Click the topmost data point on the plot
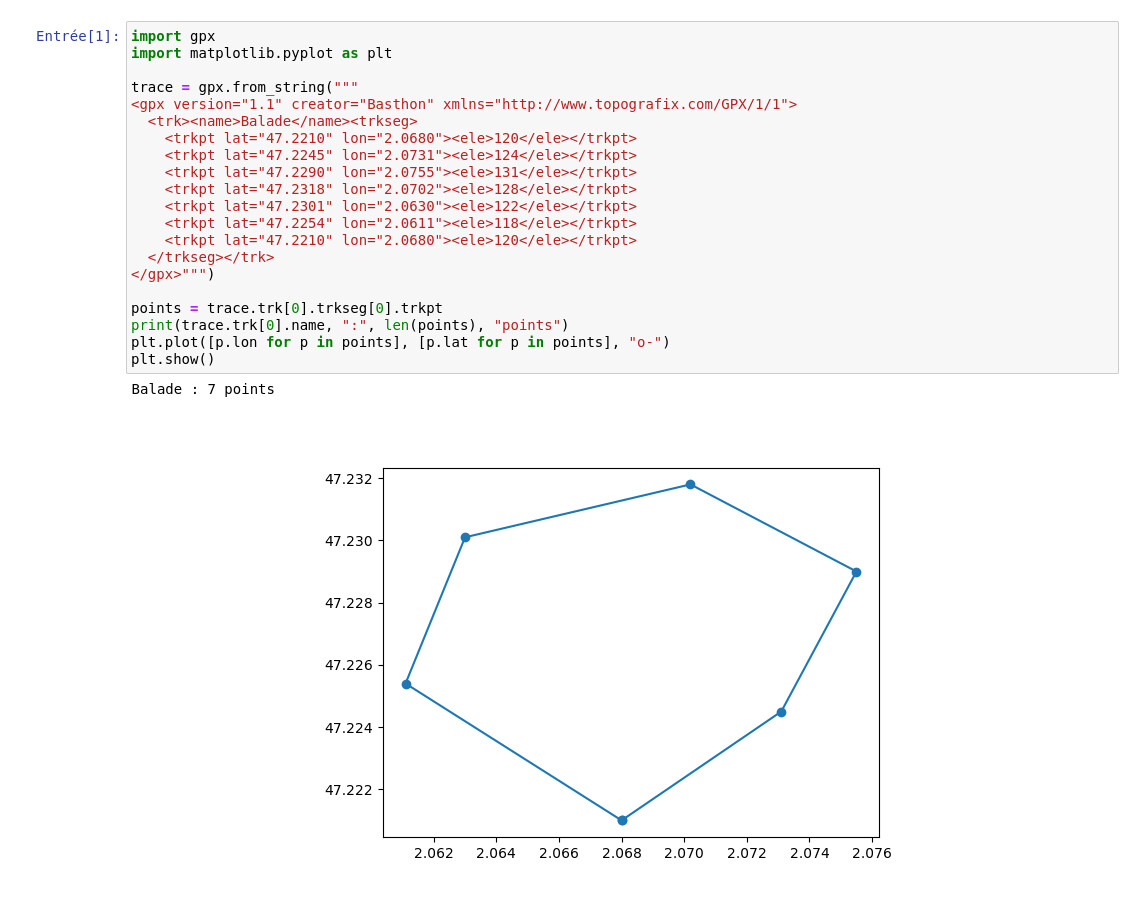The width and height of the screenshot is (1140, 916). (691, 485)
